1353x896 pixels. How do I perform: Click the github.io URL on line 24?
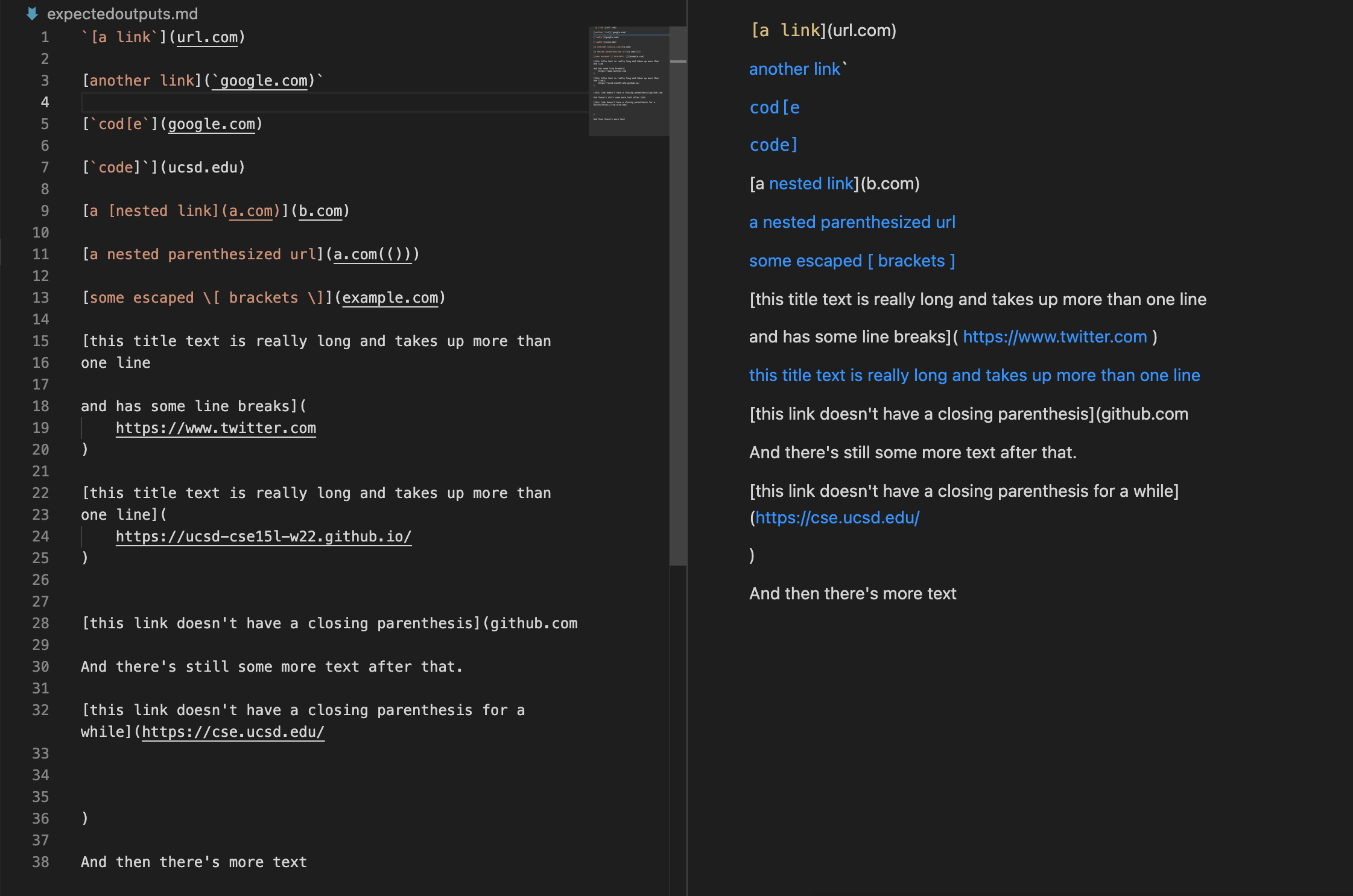[x=264, y=537]
